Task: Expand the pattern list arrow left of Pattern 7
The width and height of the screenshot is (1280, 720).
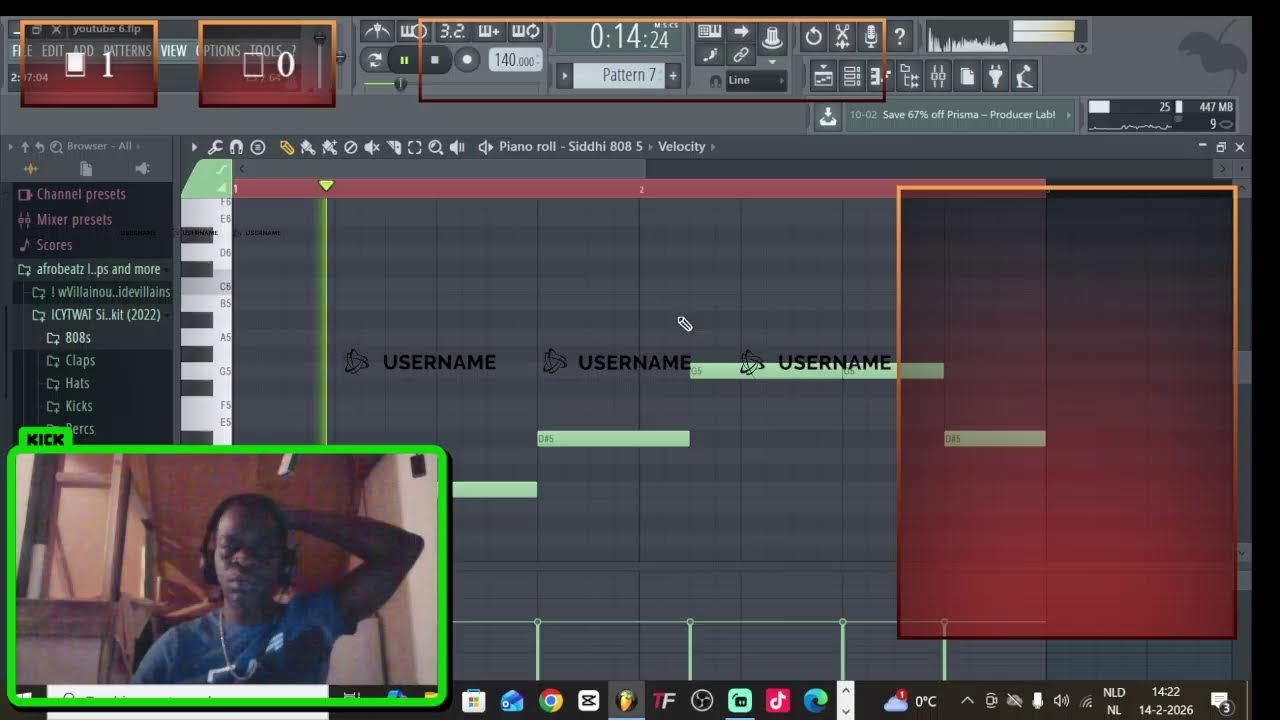Action: (565, 75)
